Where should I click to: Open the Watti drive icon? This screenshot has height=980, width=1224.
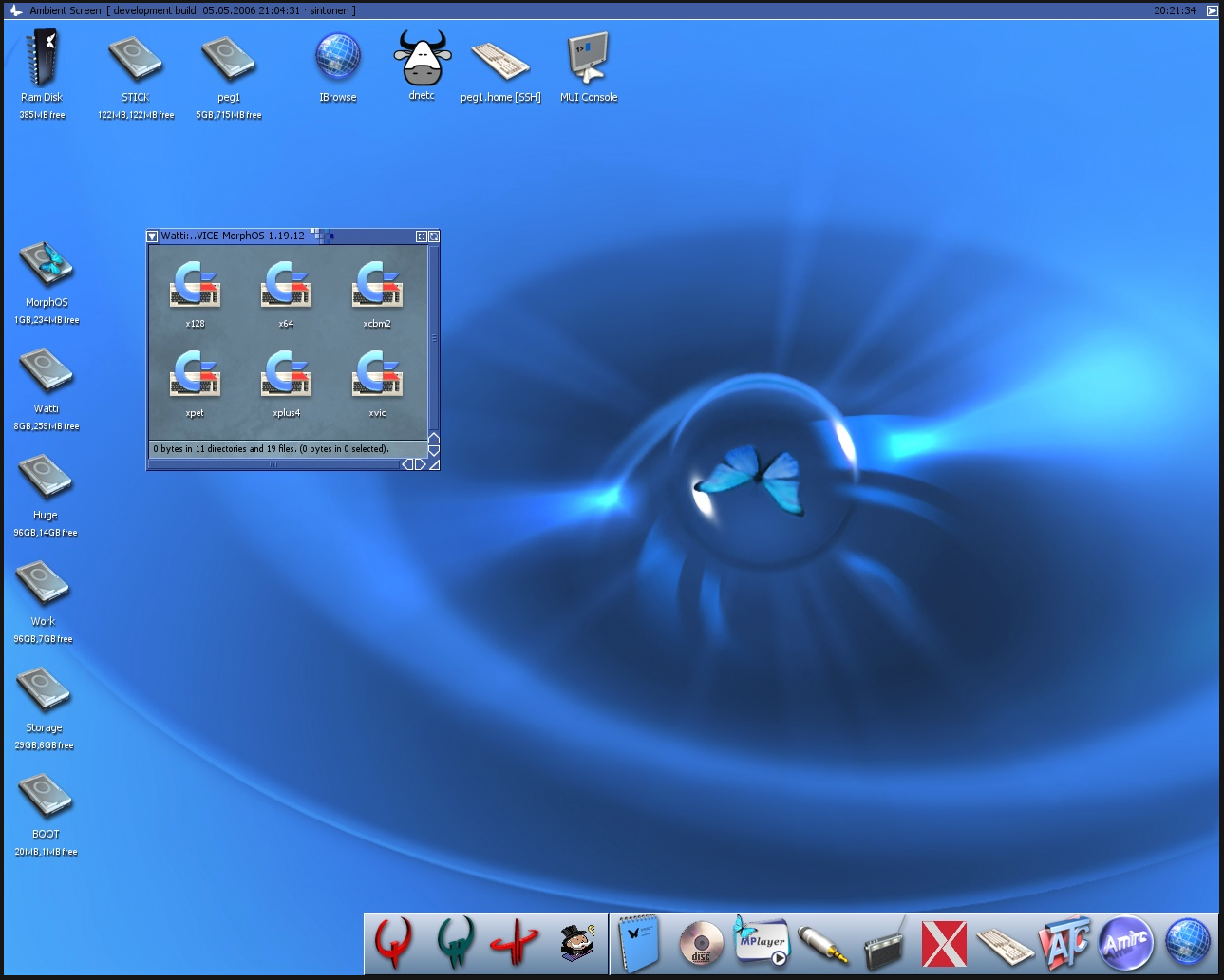(46, 370)
